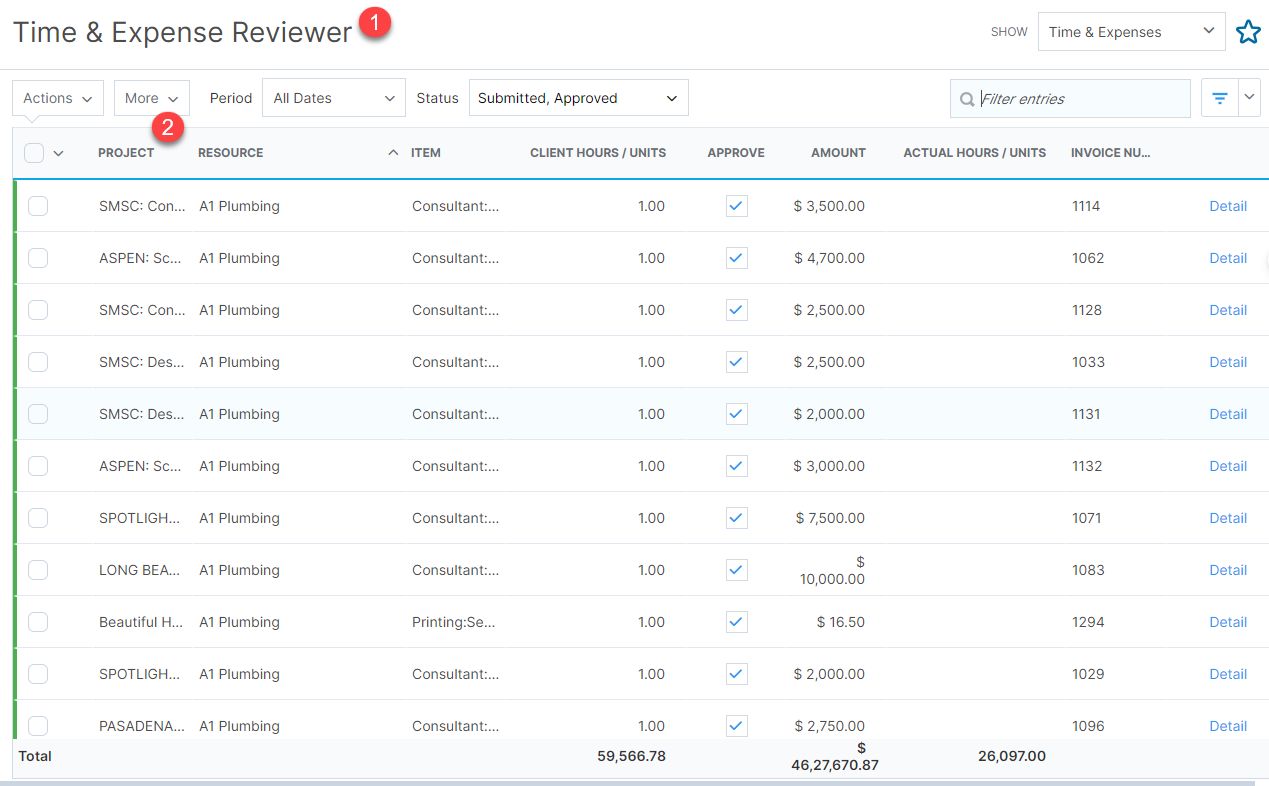The width and height of the screenshot is (1269, 786).
Task: Sort by Resource column arrow
Action: pyautogui.click(x=393, y=153)
